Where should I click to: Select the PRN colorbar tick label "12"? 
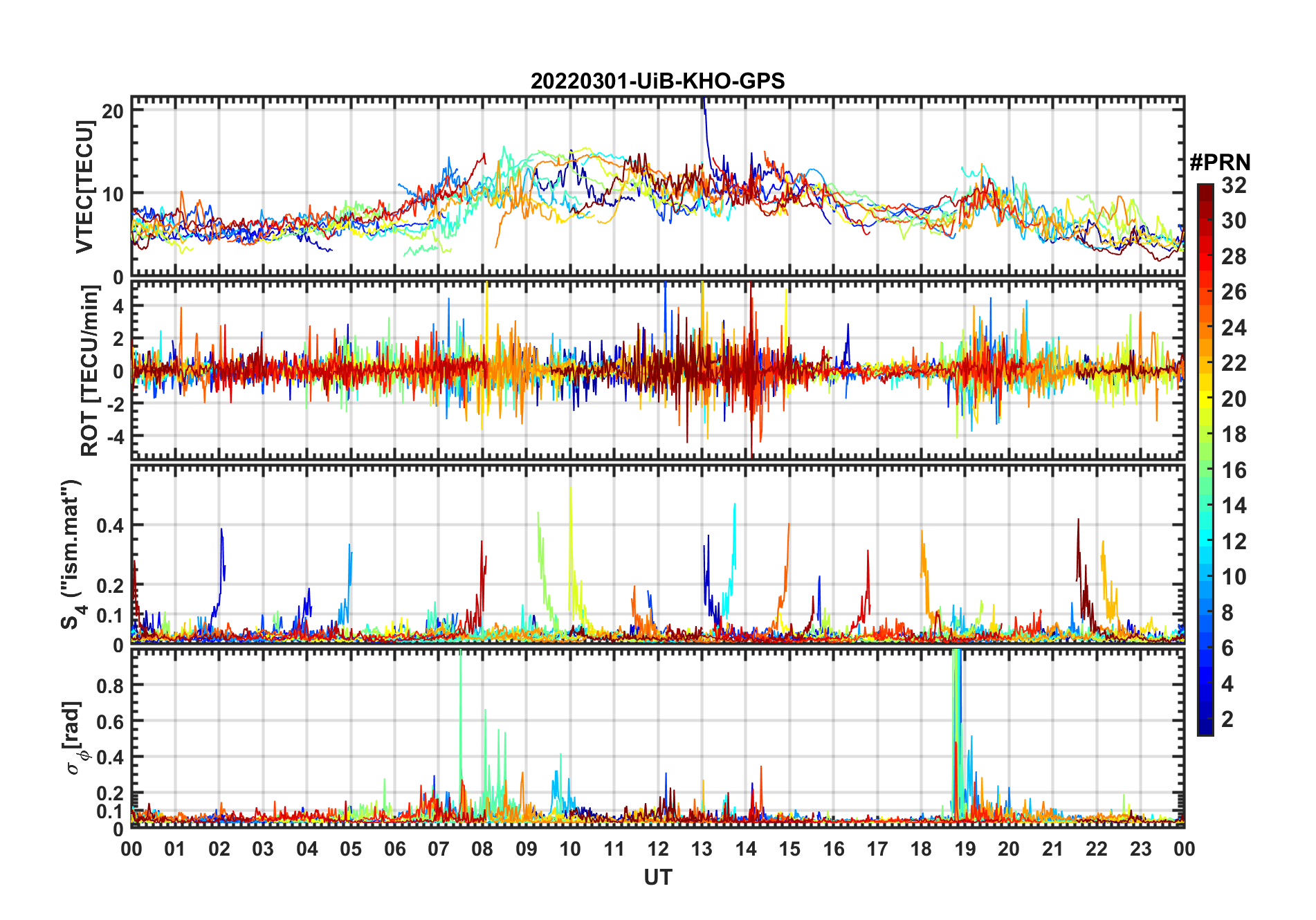tap(1234, 542)
